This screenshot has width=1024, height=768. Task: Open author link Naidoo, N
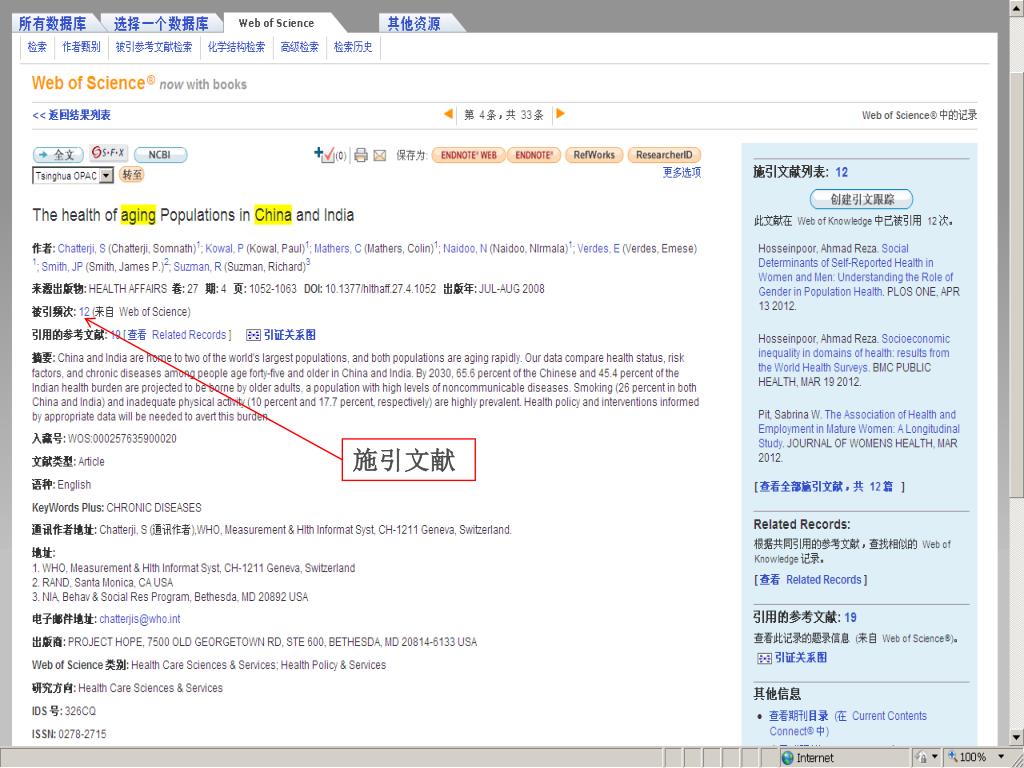coord(465,249)
